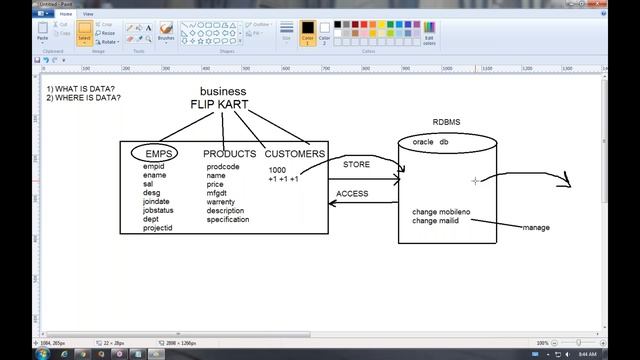Crop the image selection

coord(104,24)
